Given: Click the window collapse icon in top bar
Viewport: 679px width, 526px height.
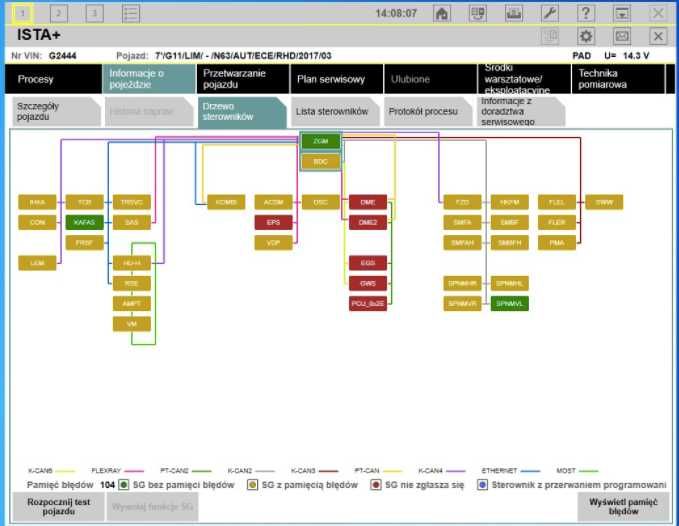Looking at the screenshot, I should tap(622, 13).
